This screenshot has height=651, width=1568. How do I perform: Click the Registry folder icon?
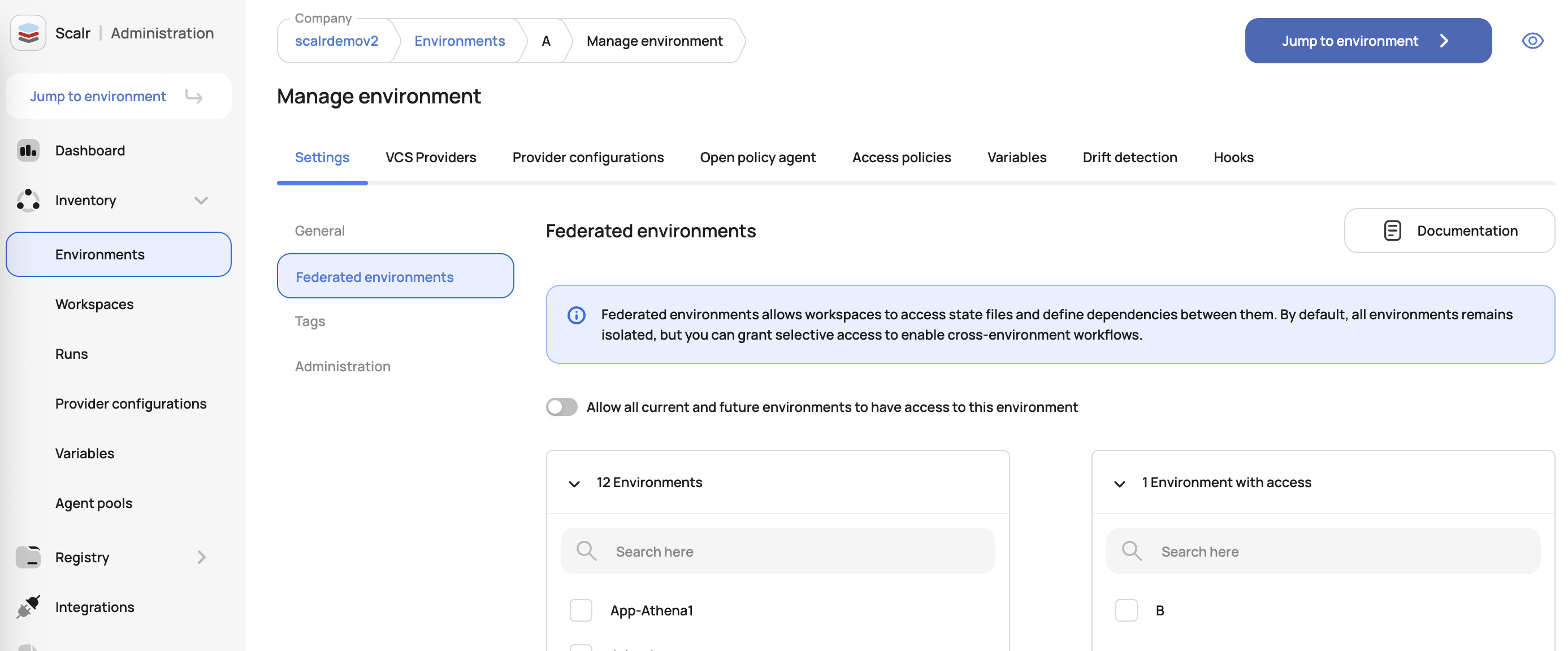pos(28,557)
